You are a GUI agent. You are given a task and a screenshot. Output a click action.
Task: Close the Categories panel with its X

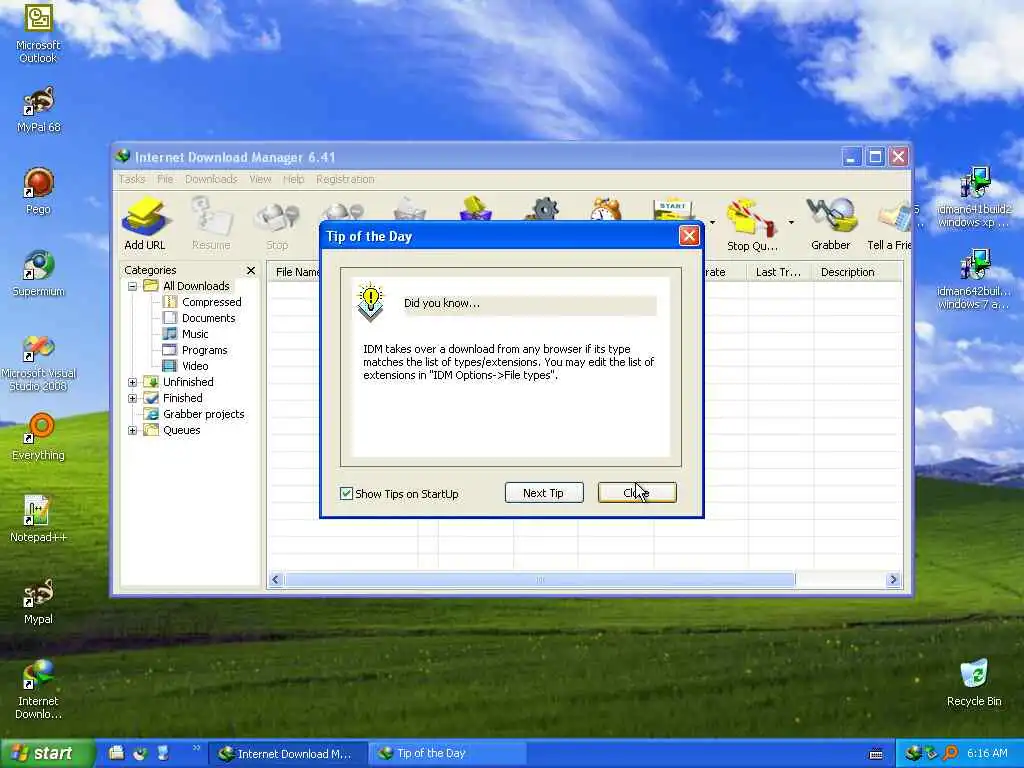pos(251,270)
